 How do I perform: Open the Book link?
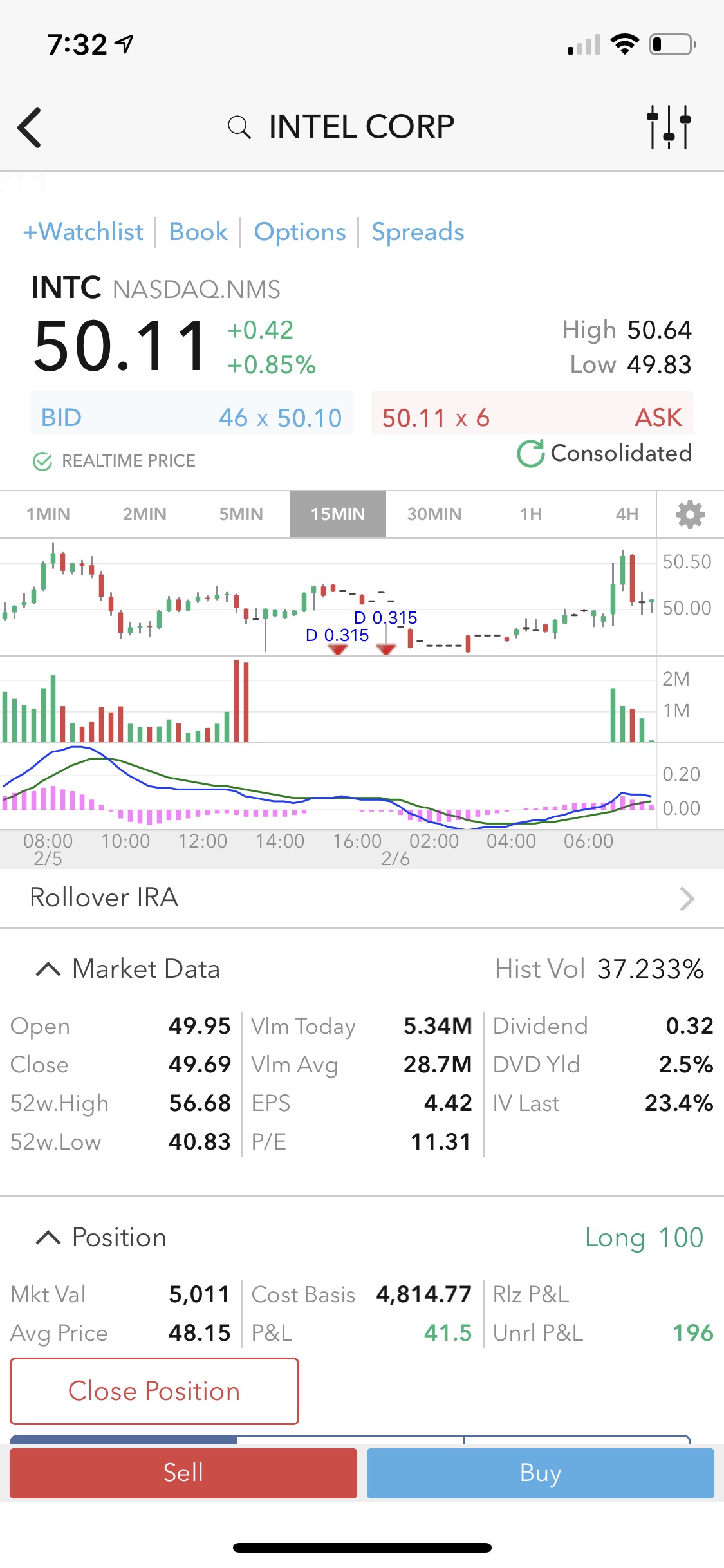pos(198,232)
